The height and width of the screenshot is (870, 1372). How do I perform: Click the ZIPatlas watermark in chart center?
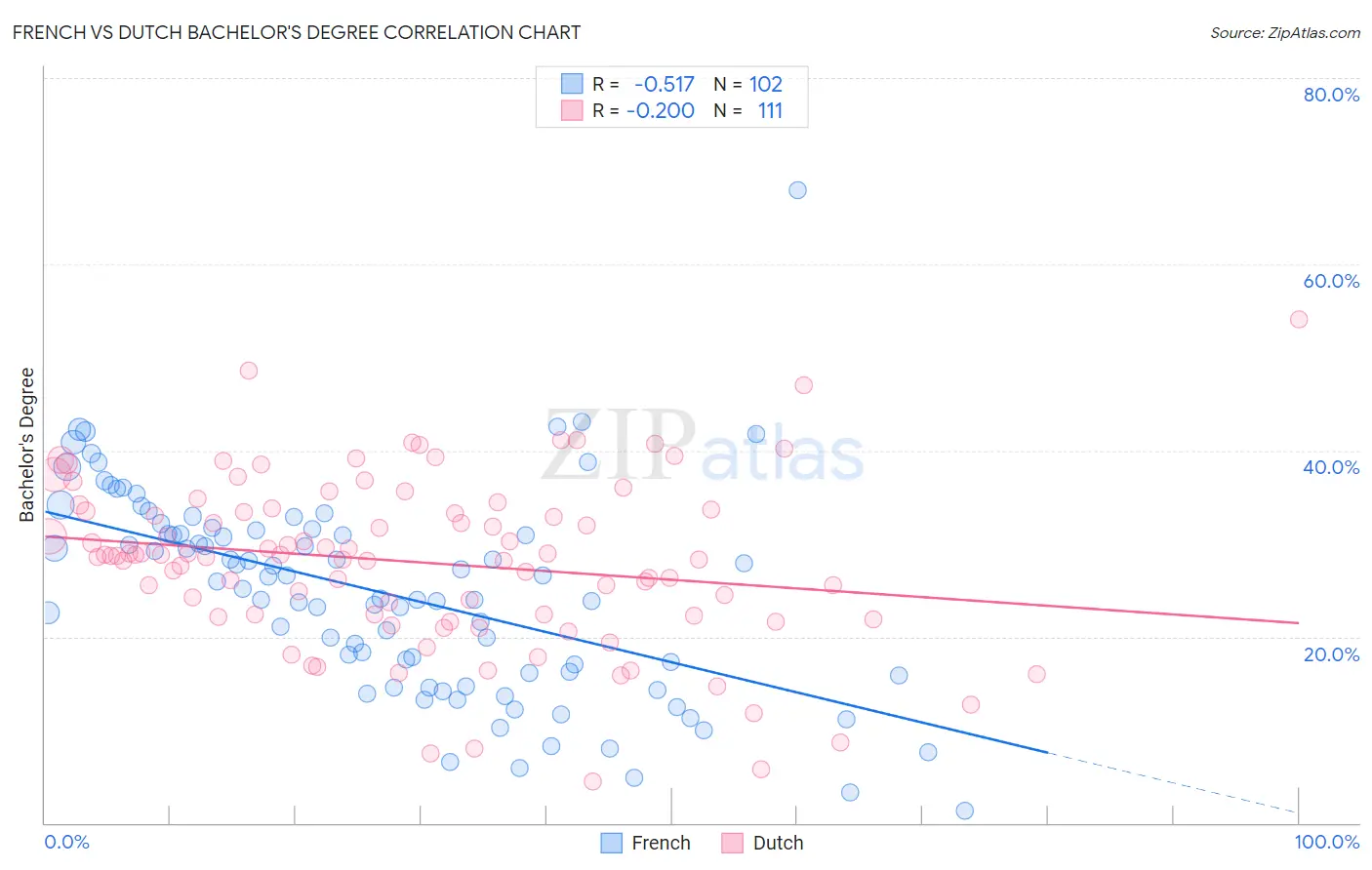(703, 447)
